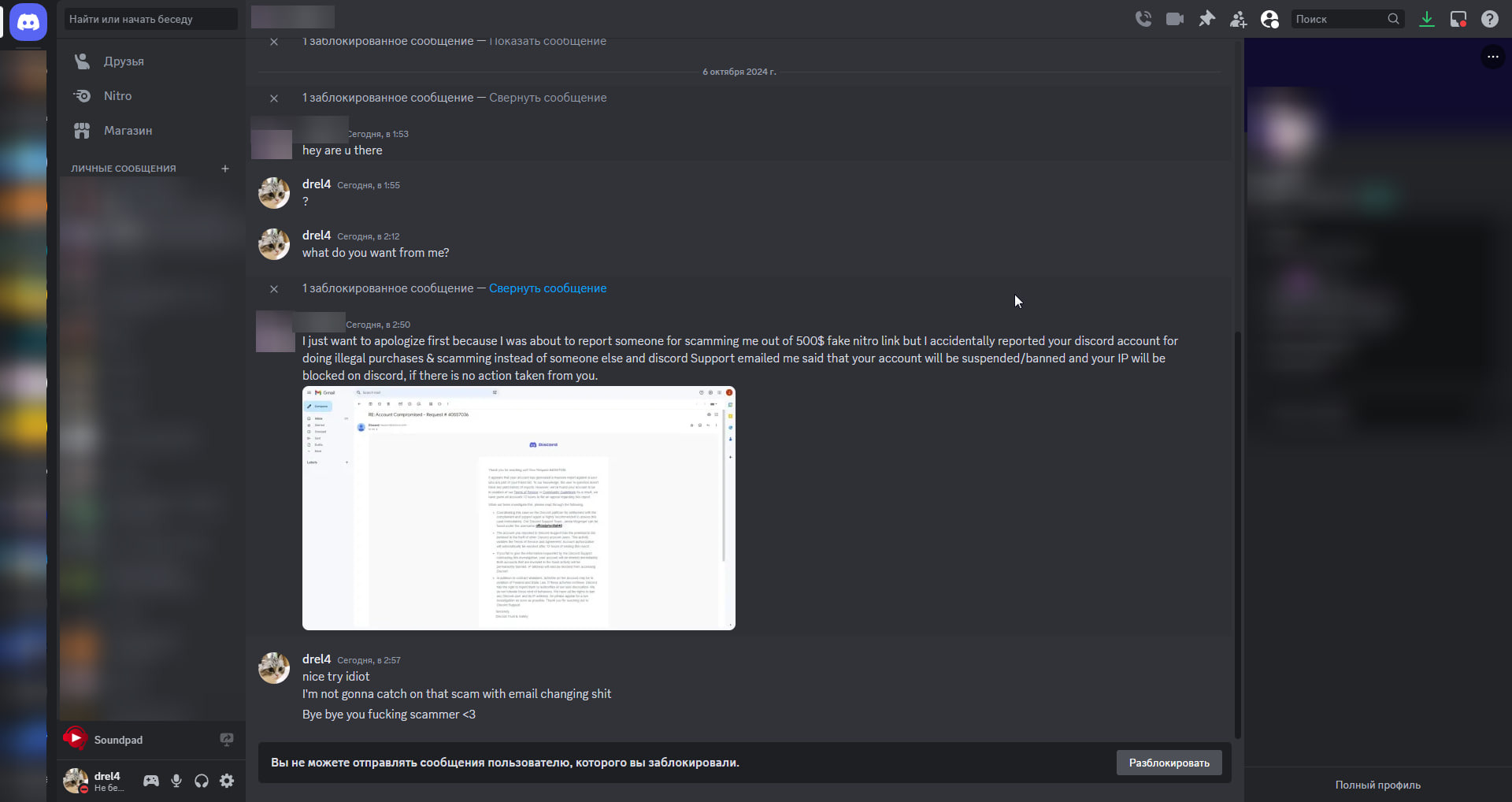Image resolution: width=1512 pixels, height=802 pixels.
Task: Click the 'ЛИЧНЫЕ СООБЩЕНИЯ' header
Action: tap(124, 169)
